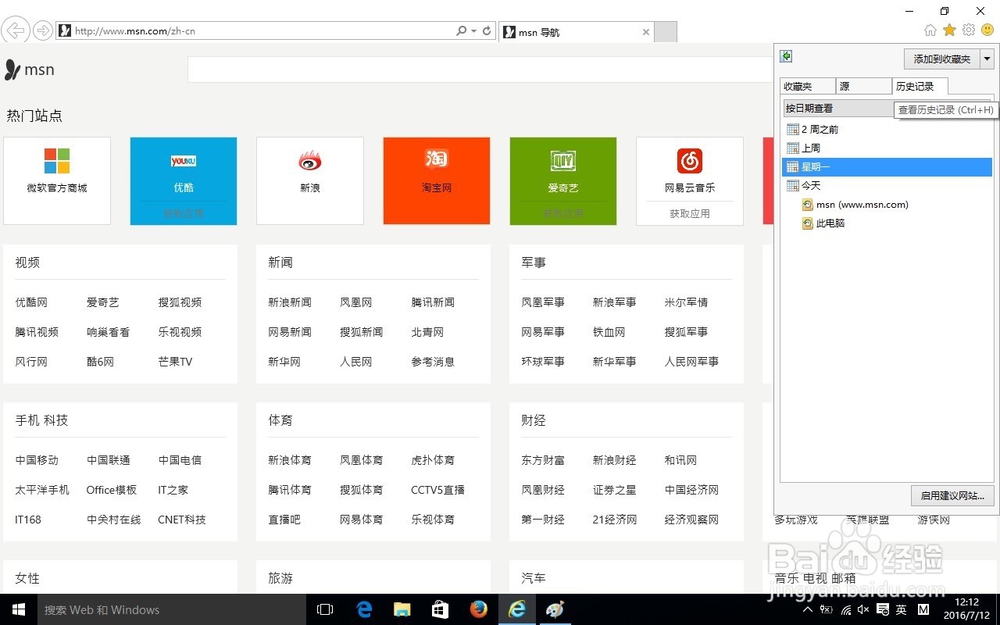Viewport: 1000px width, 625px height.
Task: Click the 获取应用 link under 网易云音乐
Action: [x=689, y=214]
